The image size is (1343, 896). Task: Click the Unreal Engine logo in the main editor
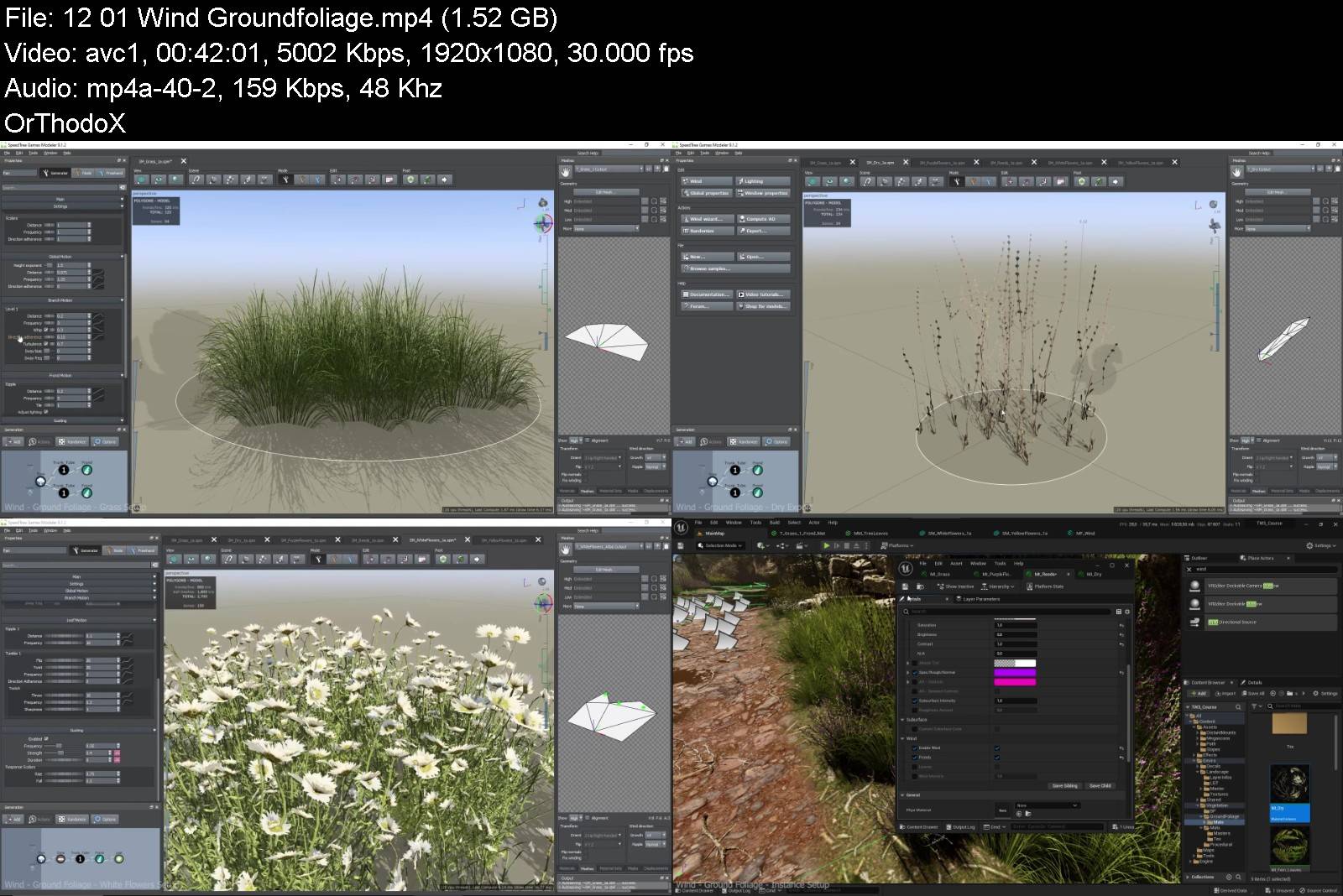682,526
